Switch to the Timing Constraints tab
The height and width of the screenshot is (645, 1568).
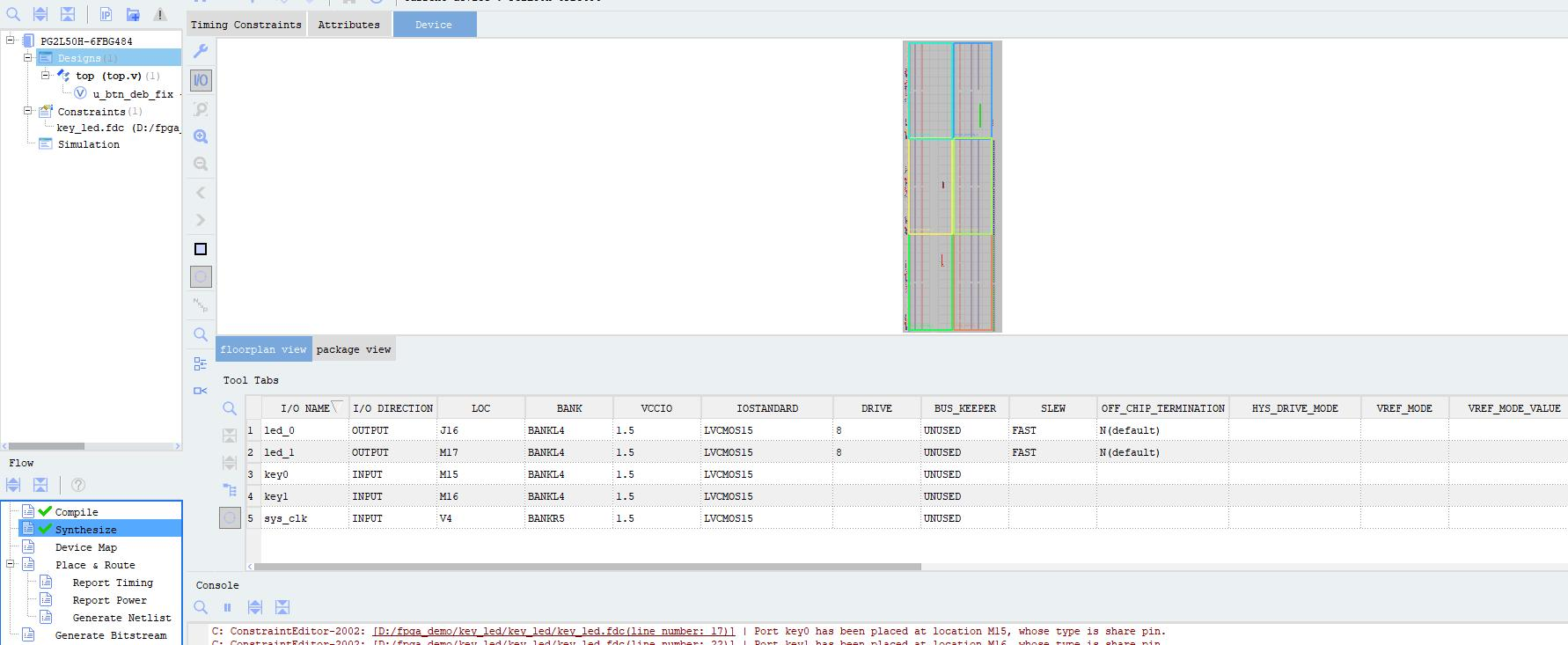(x=246, y=25)
